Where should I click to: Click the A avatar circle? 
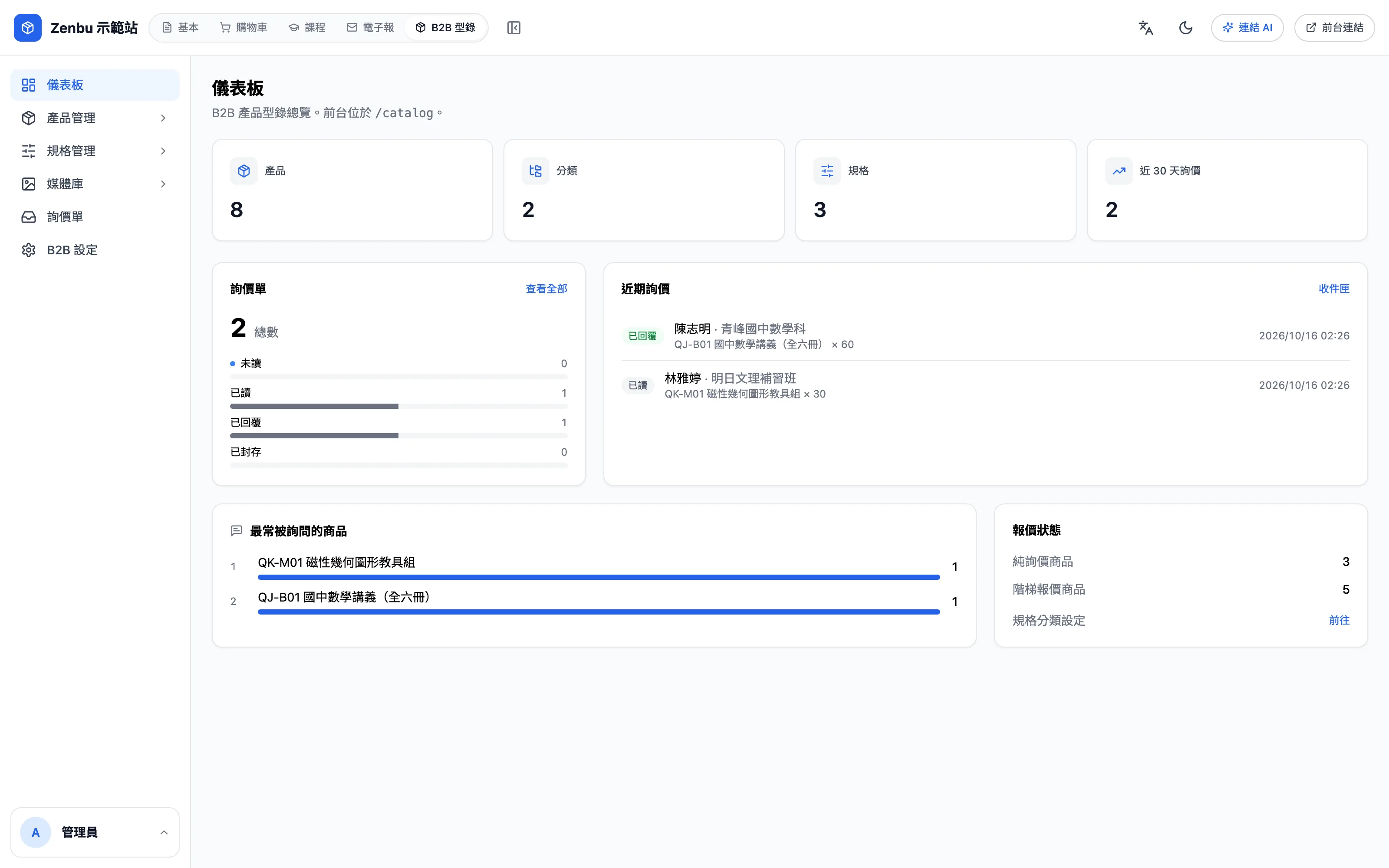coord(36,832)
